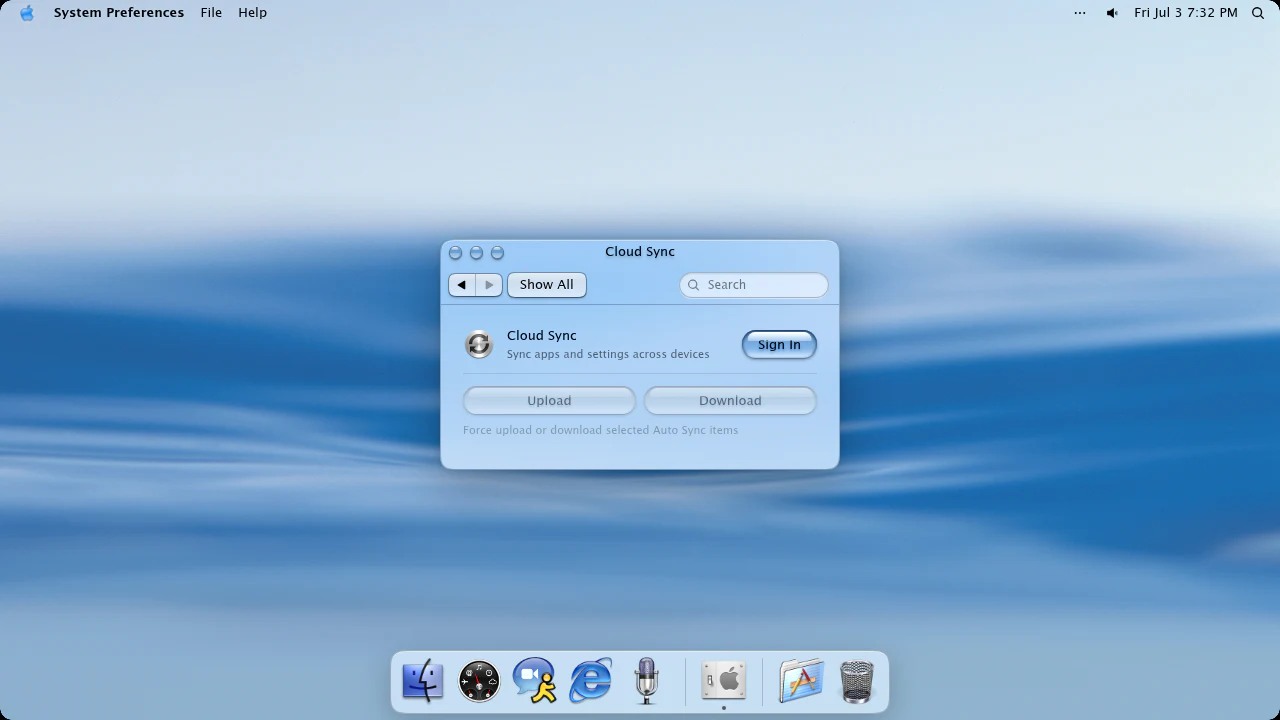Screen dimensions: 1280x720
Task: Go back with the left arrow button
Action: click(x=462, y=285)
